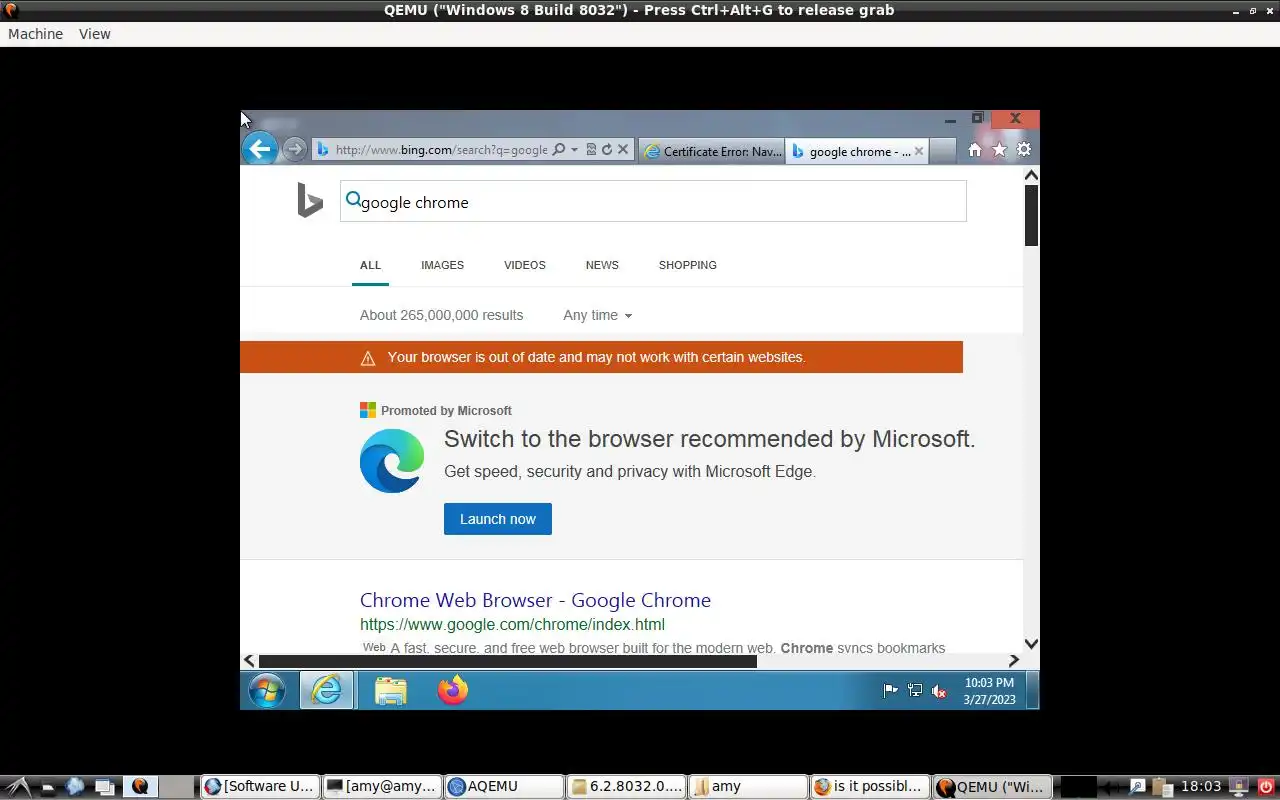Click the horizontal scrollbar thumb
Image resolution: width=1280 pixels, height=800 pixels.
508,660
